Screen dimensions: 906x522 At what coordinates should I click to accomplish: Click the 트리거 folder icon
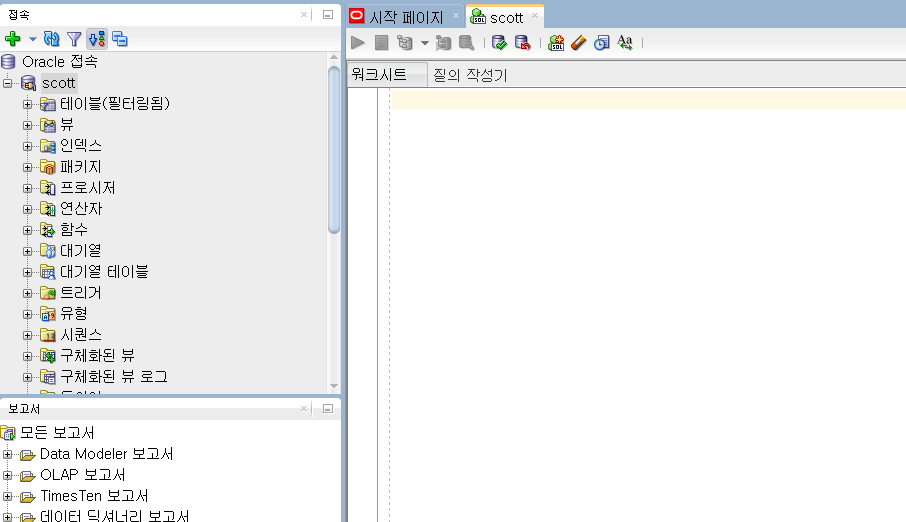48,293
